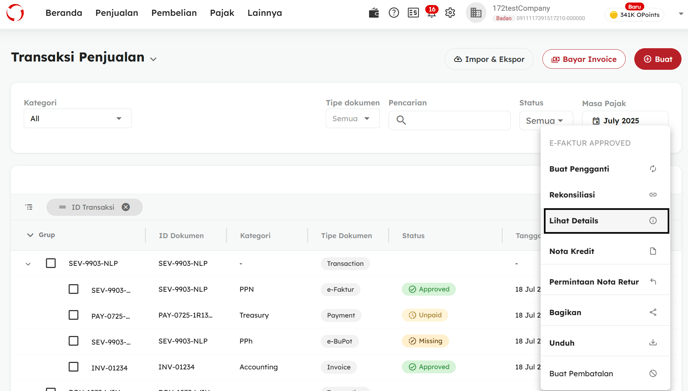
Task: Click the Nota Kredit document icon
Action: tap(653, 251)
